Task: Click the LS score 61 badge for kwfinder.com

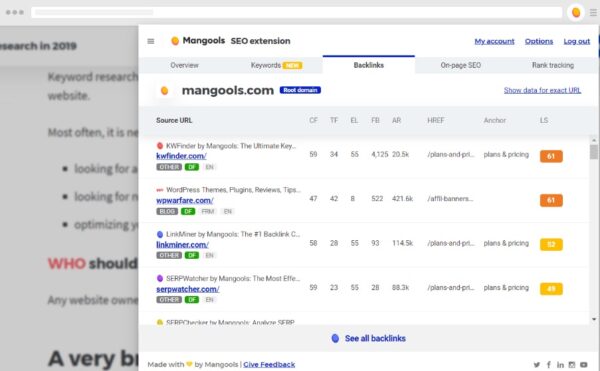Action: click(551, 156)
